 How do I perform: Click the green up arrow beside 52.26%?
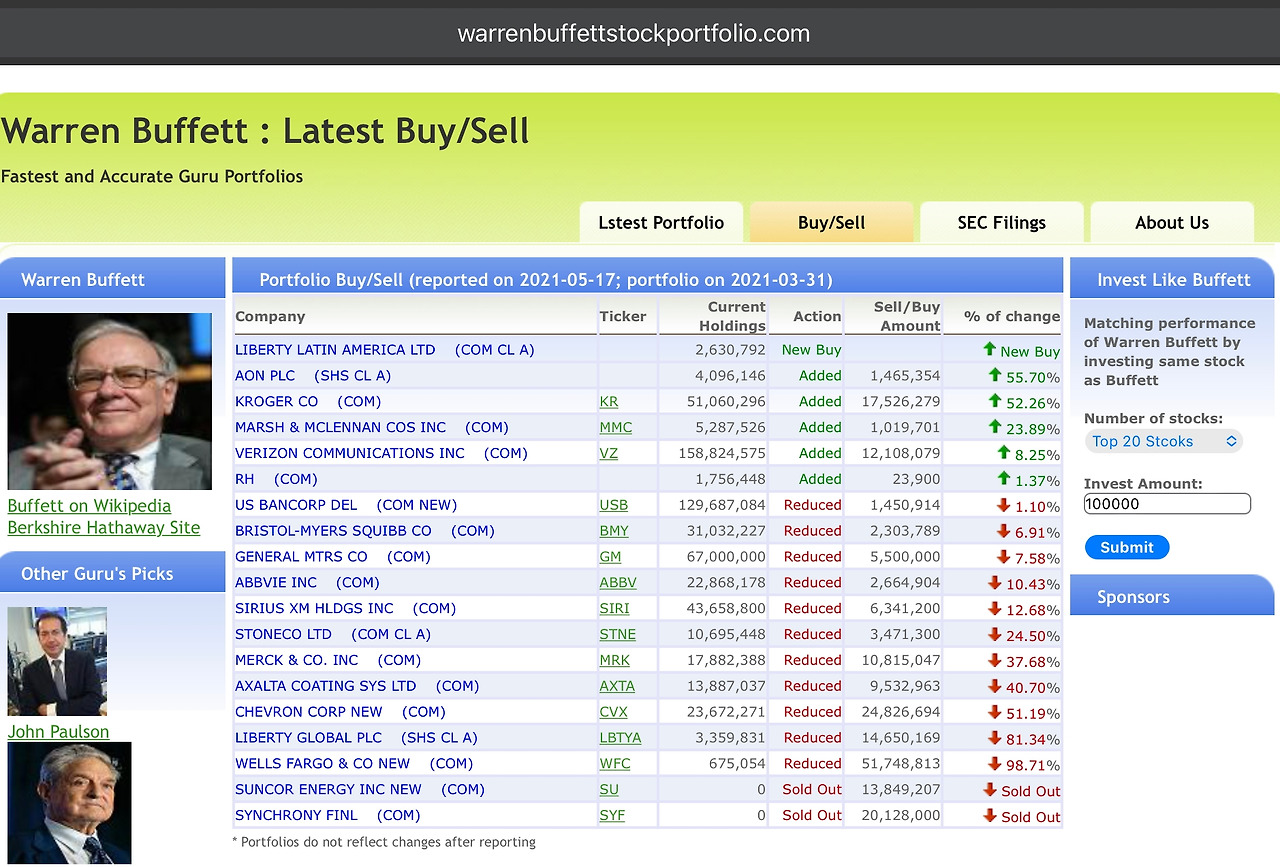click(994, 401)
